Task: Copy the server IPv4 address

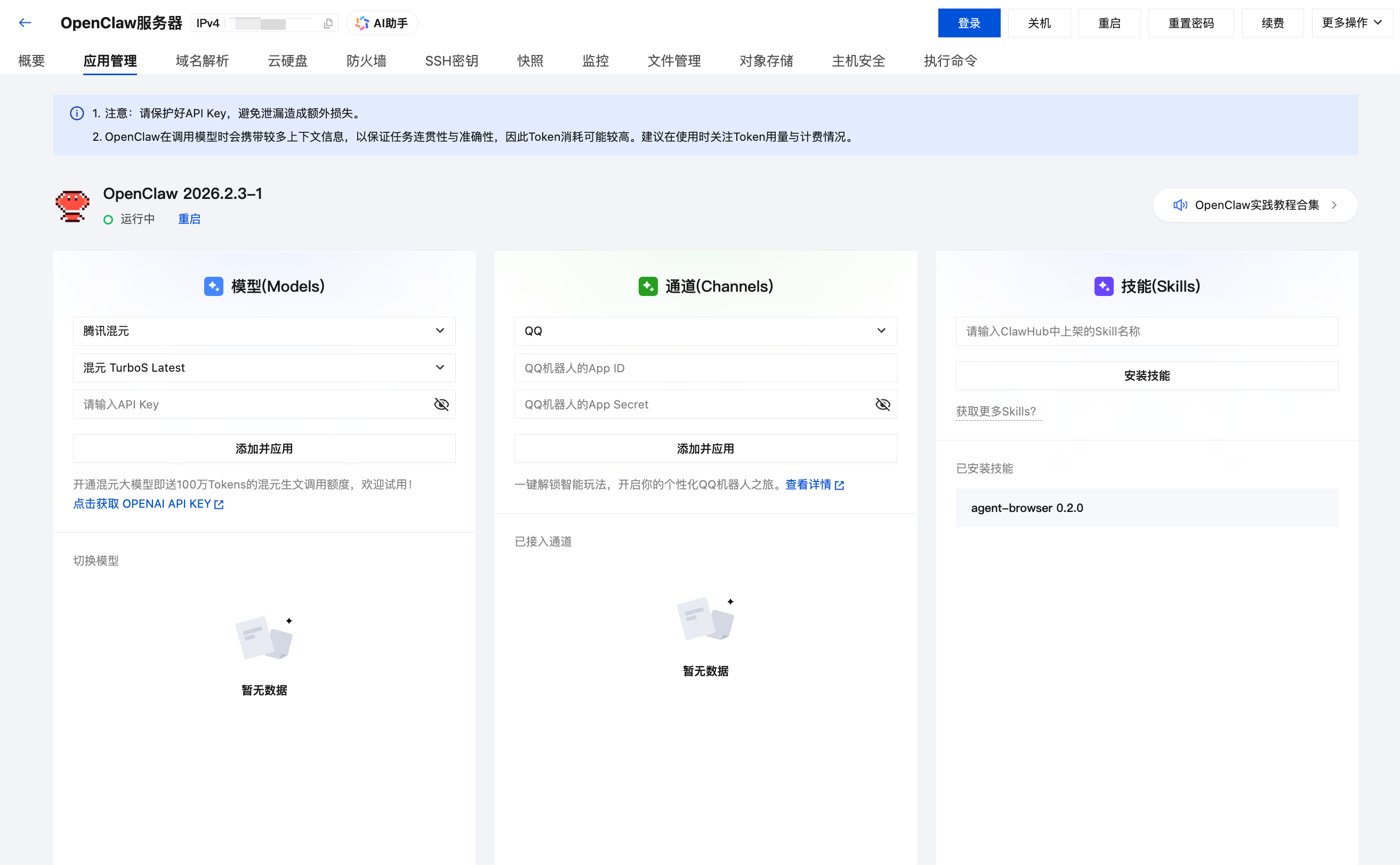Action: coord(328,23)
